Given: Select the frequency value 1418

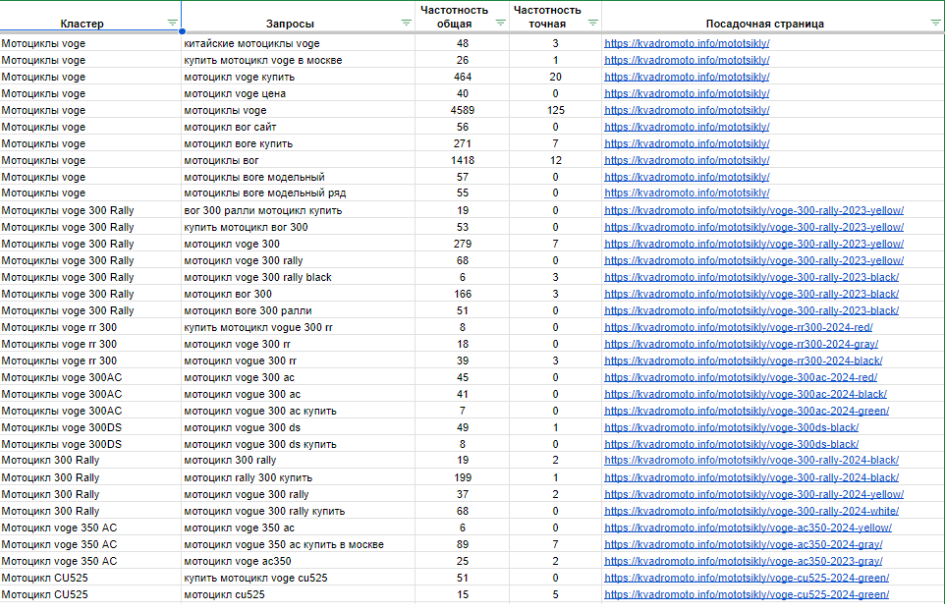Looking at the screenshot, I should (462, 160).
